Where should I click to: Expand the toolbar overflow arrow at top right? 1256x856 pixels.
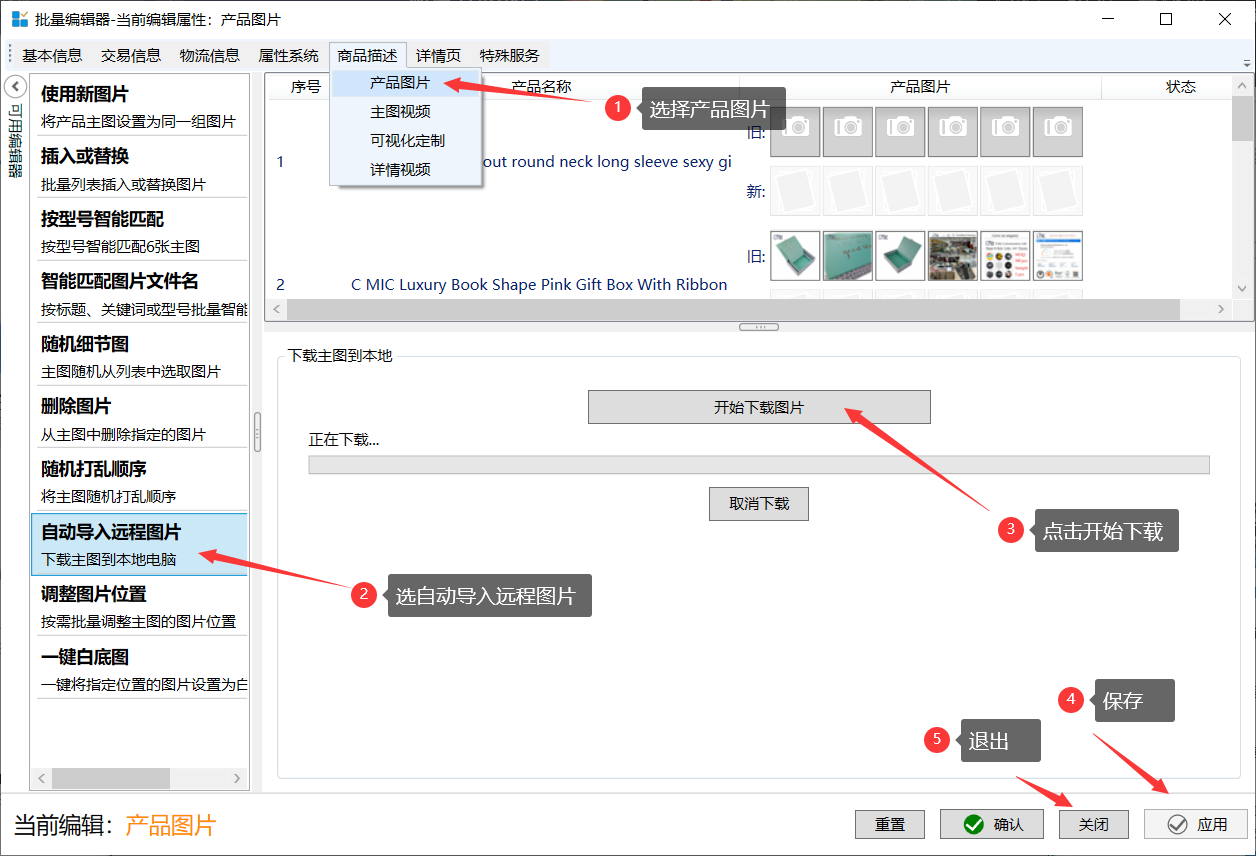coord(1246,62)
